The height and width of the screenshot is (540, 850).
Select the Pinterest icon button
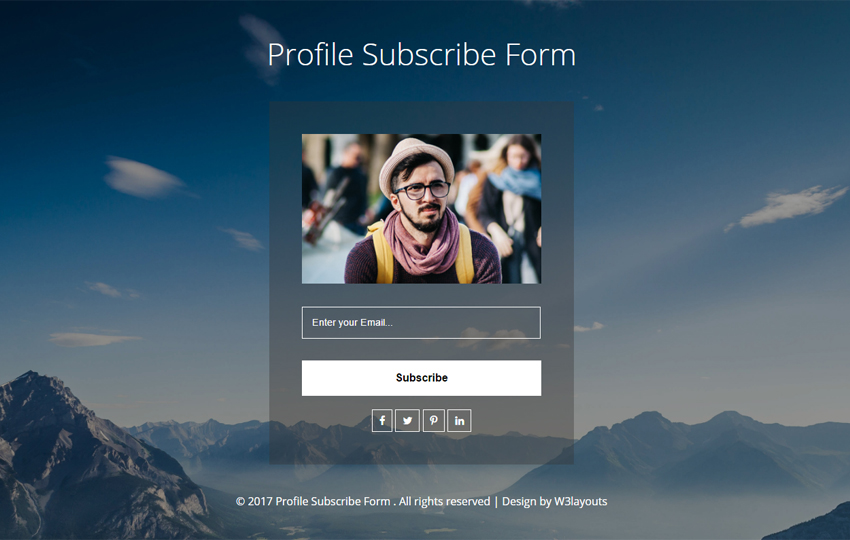(x=434, y=421)
